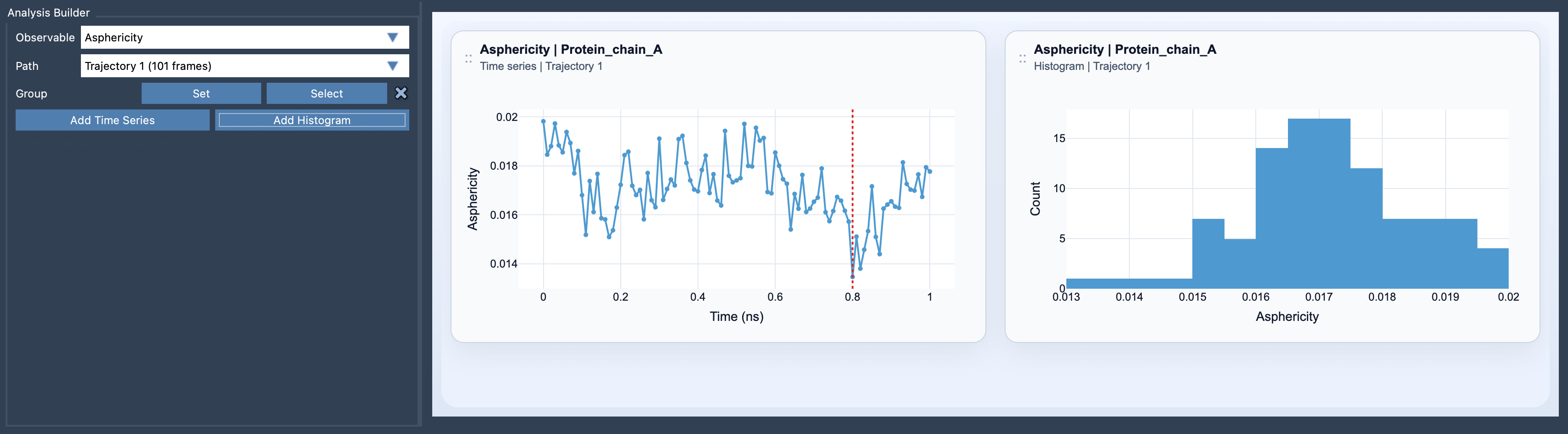This screenshot has height=434, width=1568.
Task: Click Add Time Series
Action: (112, 120)
